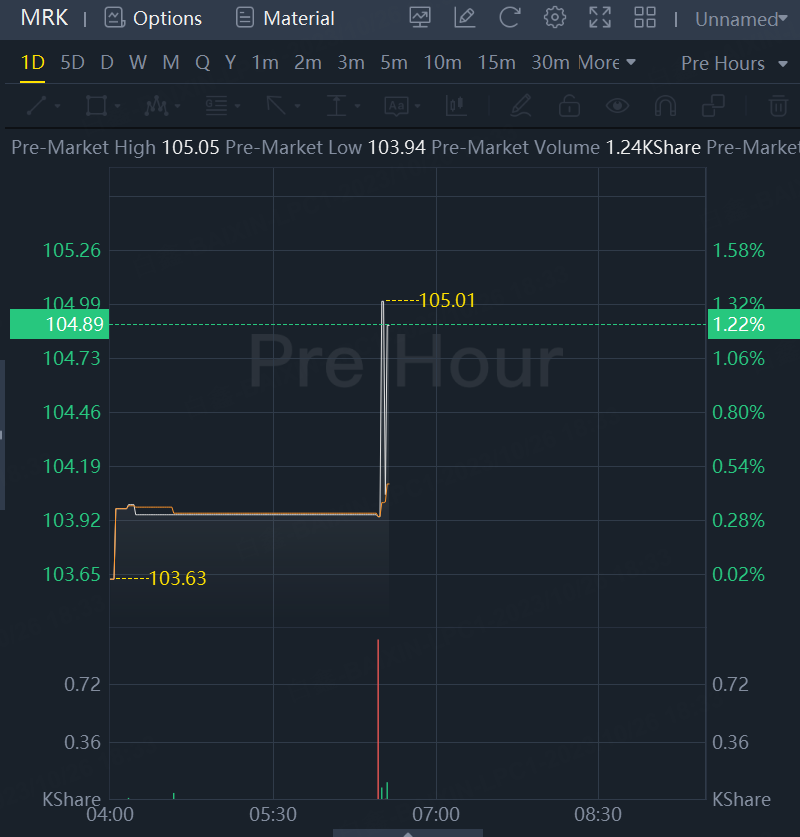Toggle the lock drawings icon
This screenshot has height=837, width=800.
point(569,105)
